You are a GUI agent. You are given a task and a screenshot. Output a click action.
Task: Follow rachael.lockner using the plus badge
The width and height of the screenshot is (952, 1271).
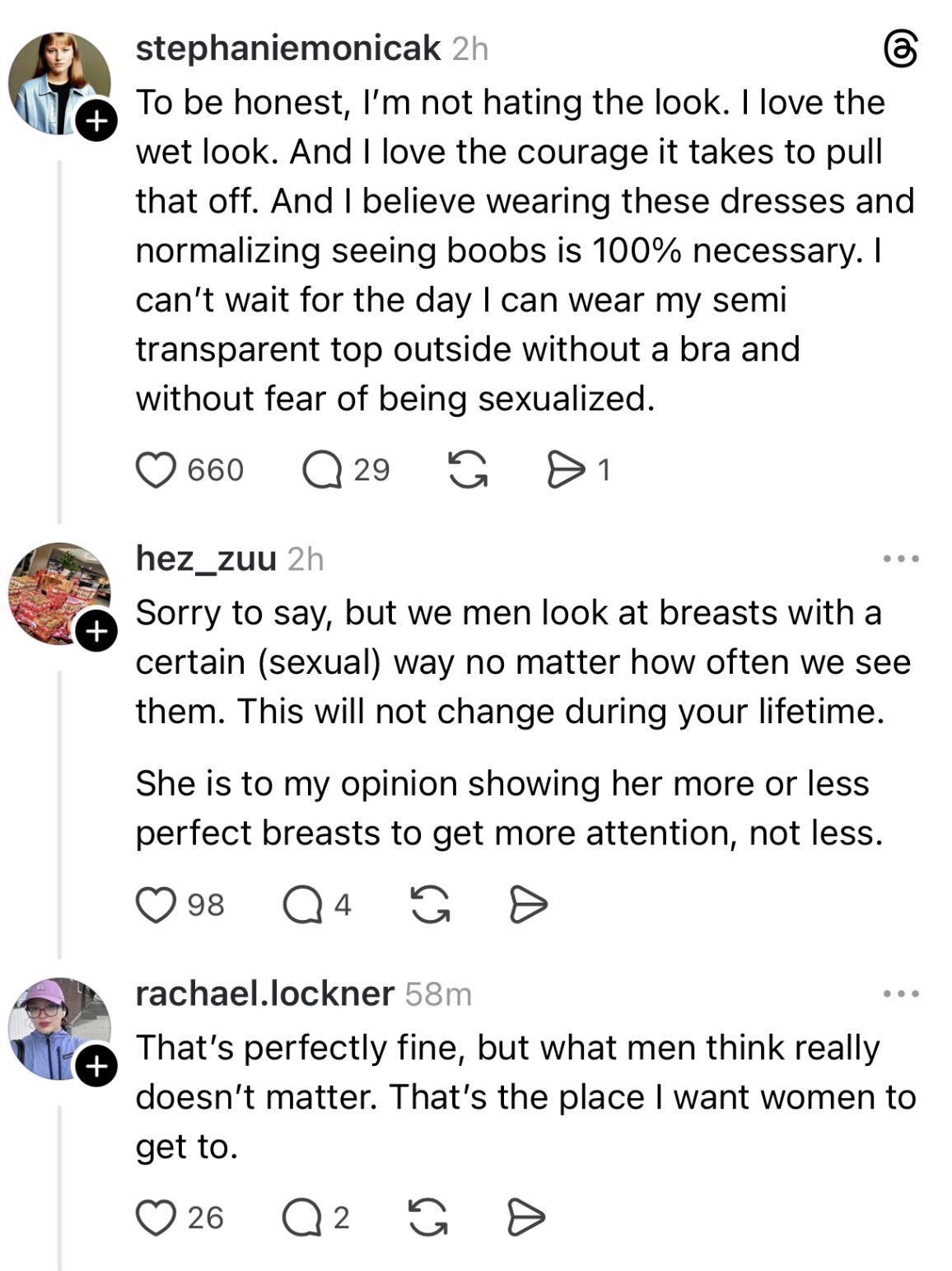click(x=96, y=1067)
